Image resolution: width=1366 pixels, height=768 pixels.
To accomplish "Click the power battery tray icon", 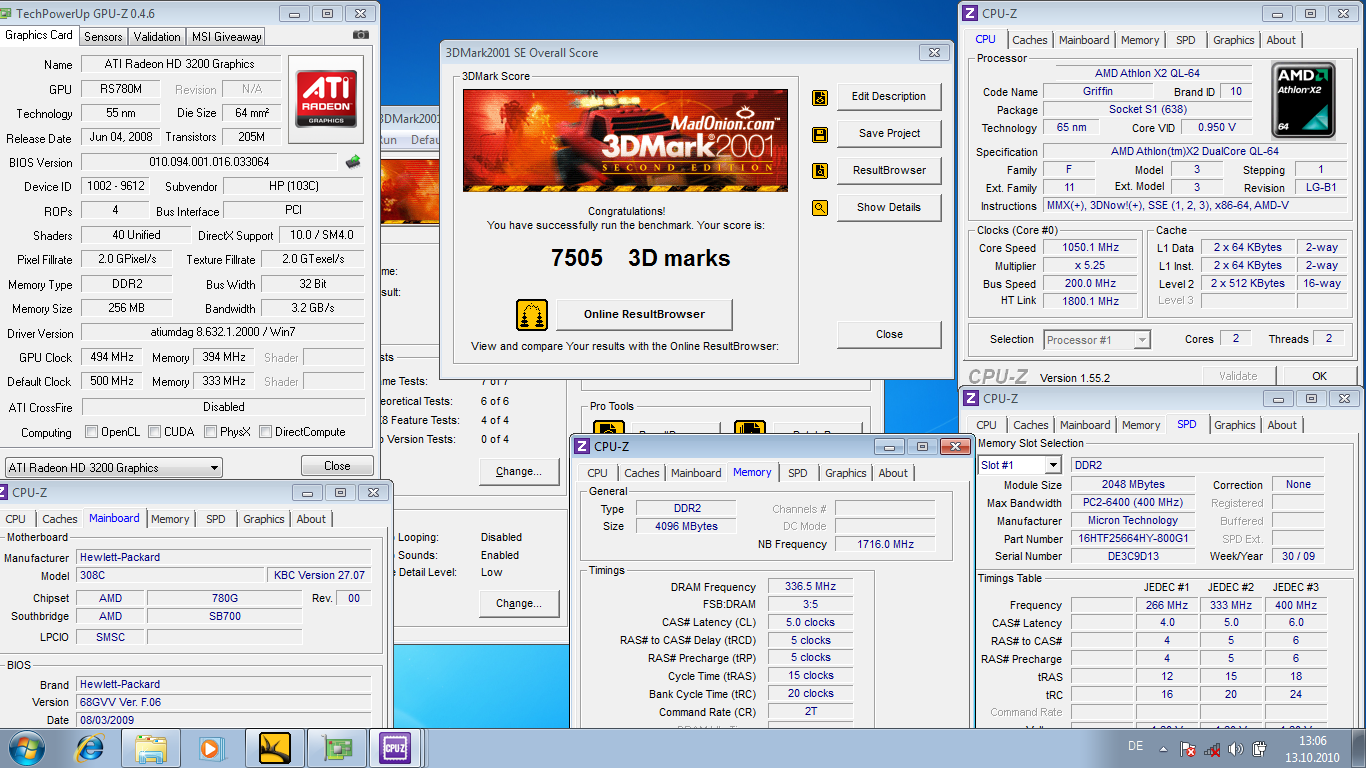I will [1261, 748].
